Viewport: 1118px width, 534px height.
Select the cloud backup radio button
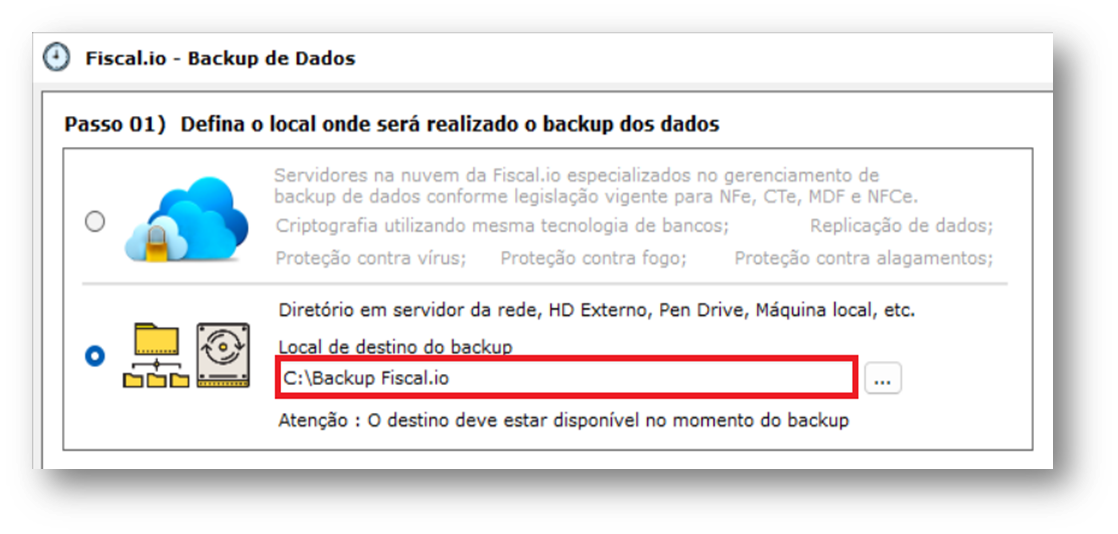click(95, 222)
